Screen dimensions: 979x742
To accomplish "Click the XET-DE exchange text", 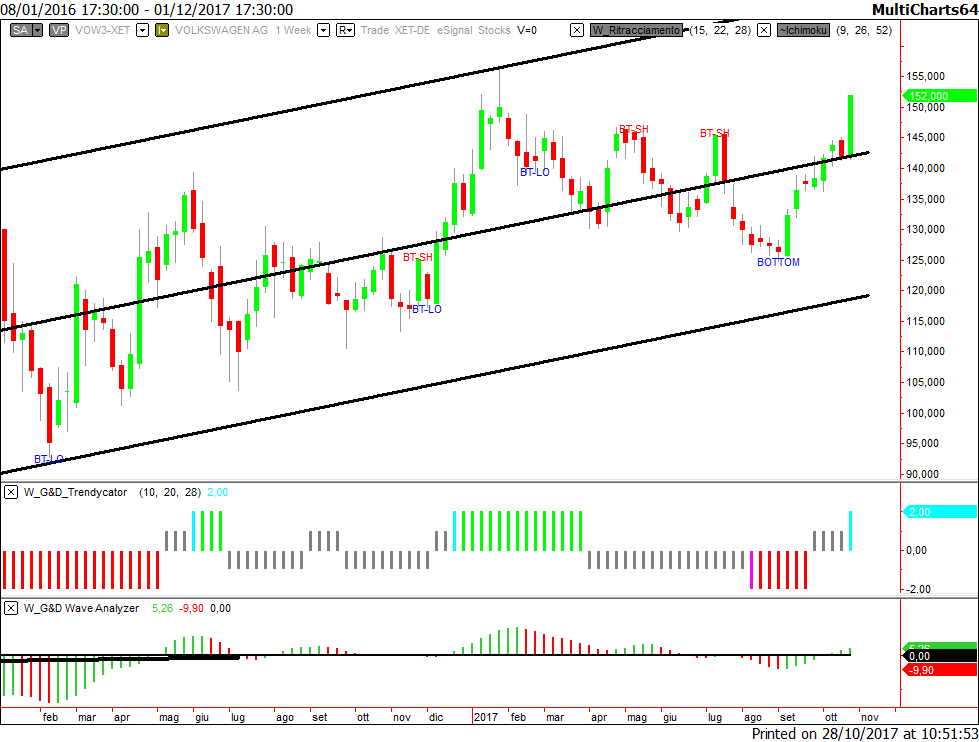I will coord(413,30).
